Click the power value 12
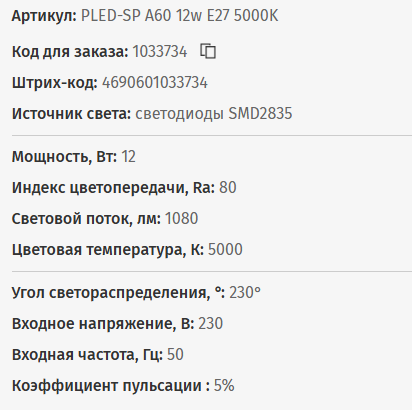 click(x=128, y=156)
